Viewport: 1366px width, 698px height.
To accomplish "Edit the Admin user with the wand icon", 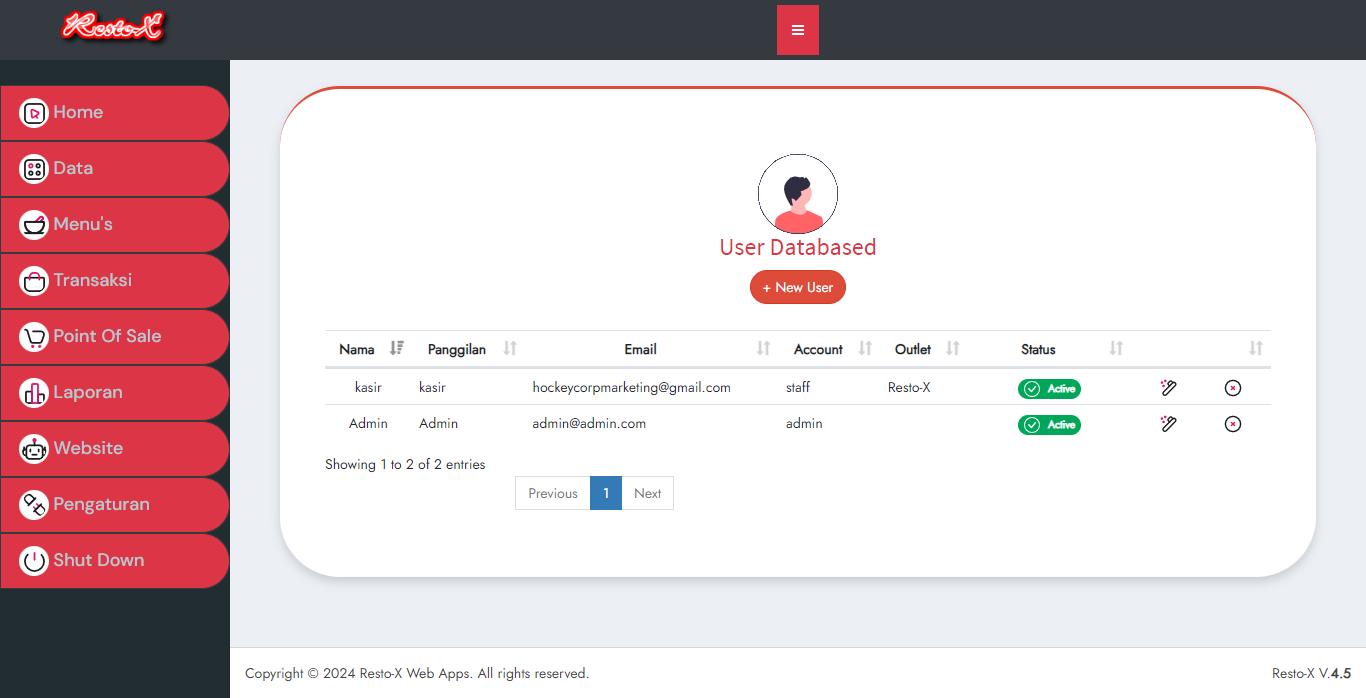I will point(1168,424).
